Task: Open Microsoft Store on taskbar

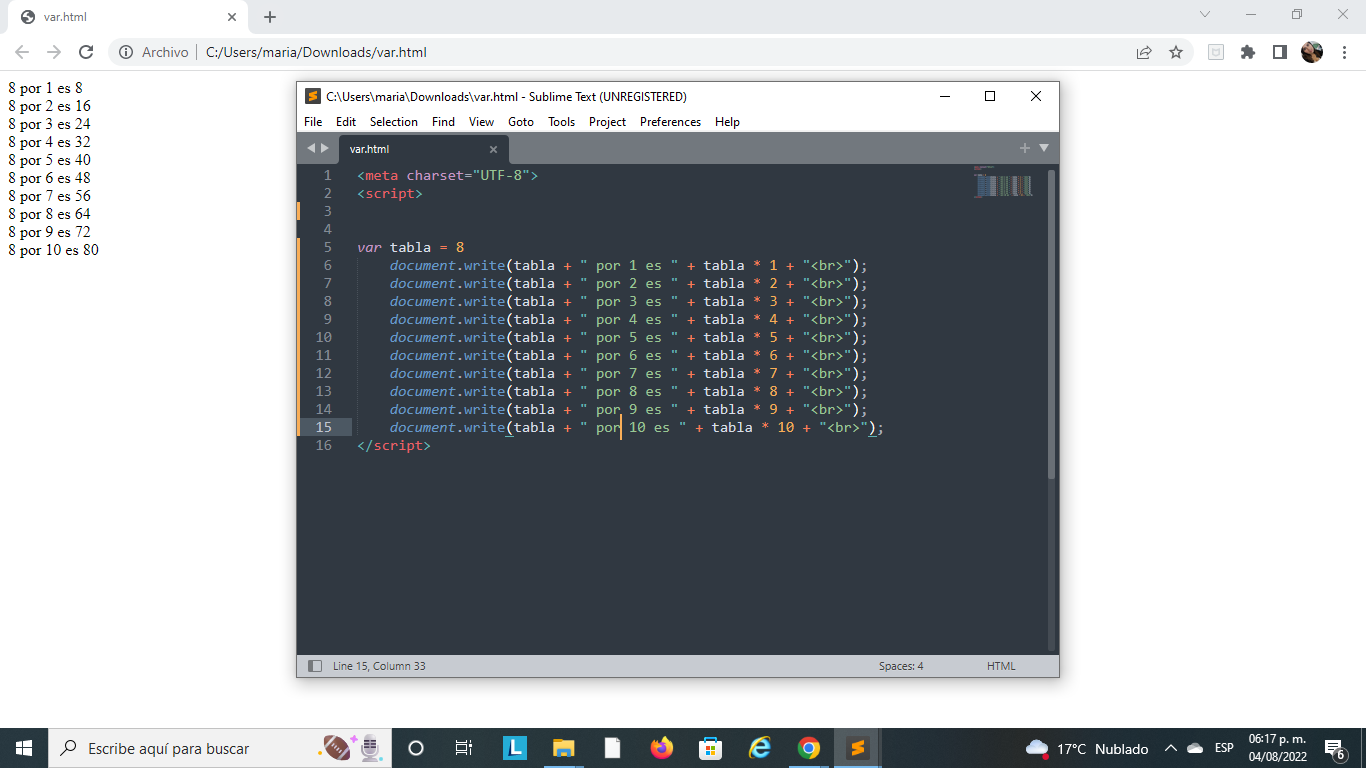Action: (x=710, y=748)
